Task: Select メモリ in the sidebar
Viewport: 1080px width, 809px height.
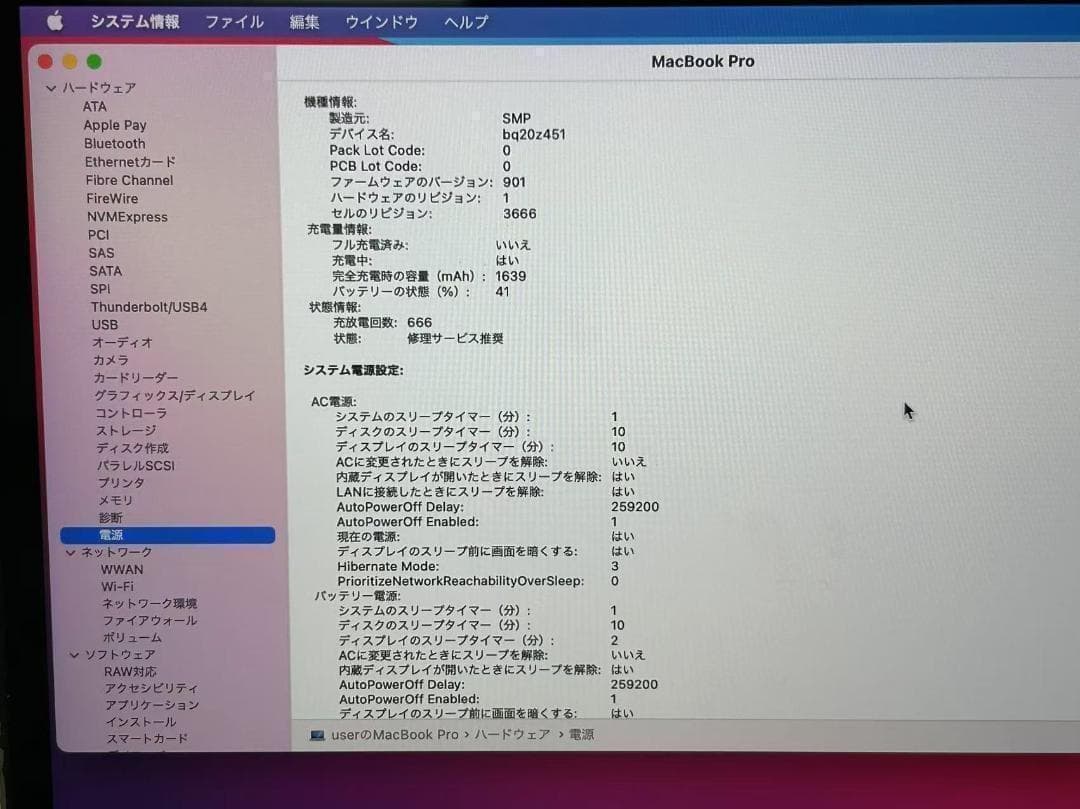Action: click(x=116, y=500)
